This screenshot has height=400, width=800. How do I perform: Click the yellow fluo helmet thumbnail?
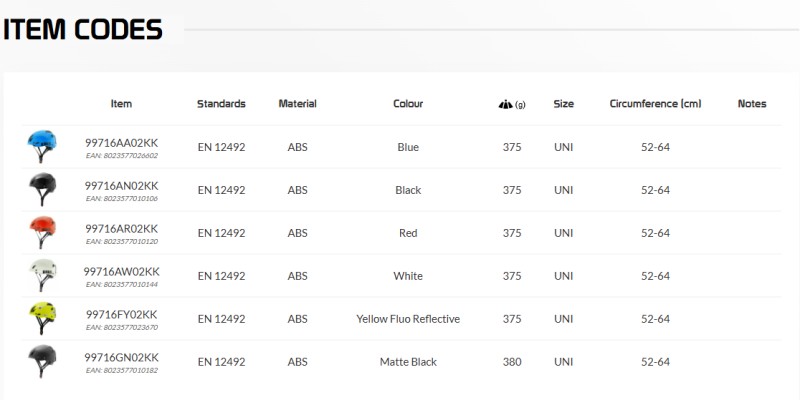click(x=42, y=318)
